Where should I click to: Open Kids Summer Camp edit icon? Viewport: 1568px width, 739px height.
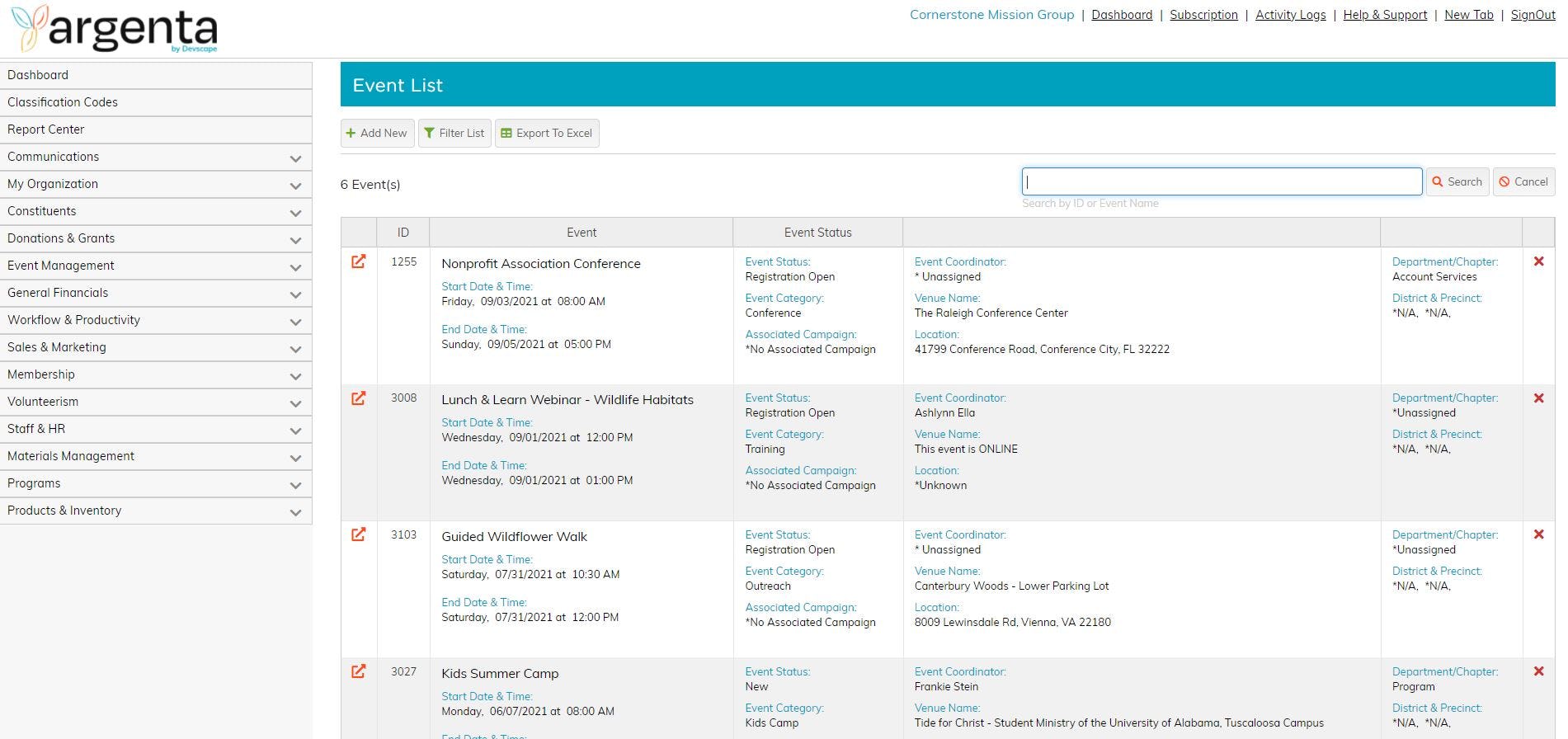[358, 671]
